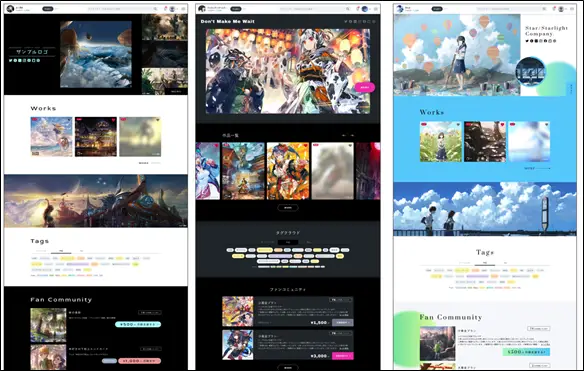This screenshot has height=371, width=584.
Task: Toggle heart on the blurred grey artwork in carousel
Action: click(x=350, y=146)
